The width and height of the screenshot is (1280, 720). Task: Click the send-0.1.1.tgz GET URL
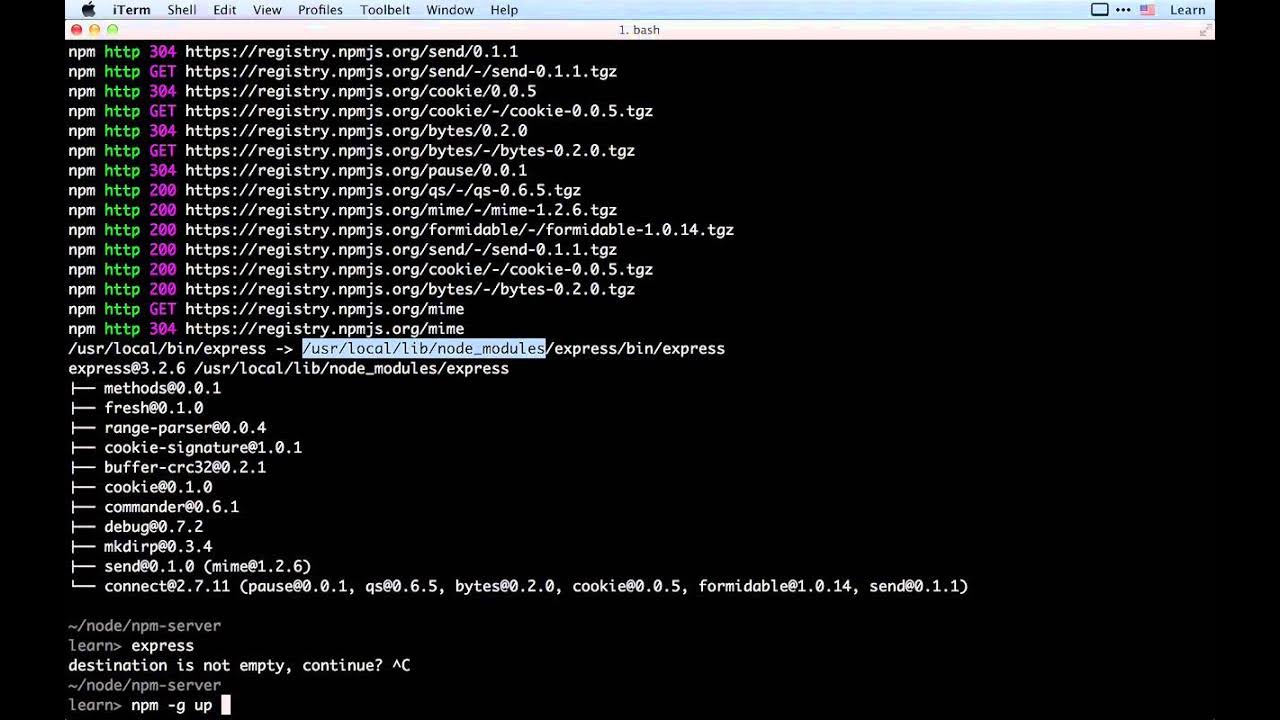click(x=401, y=72)
